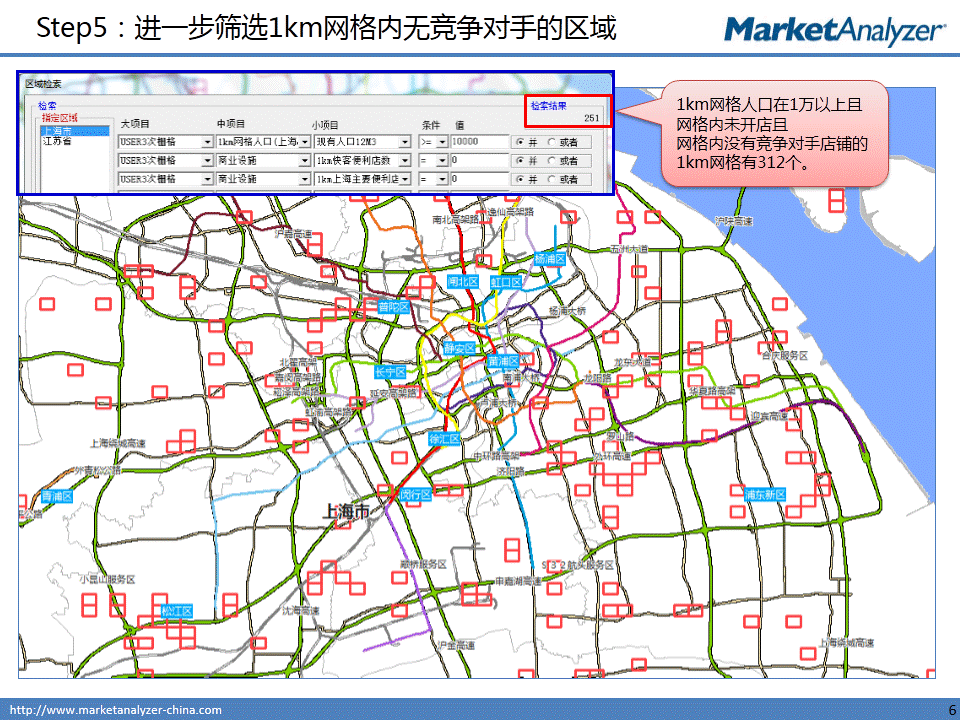Select 并 radio in first condition row
The height and width of the screenshot is (720, 960).
519,142
